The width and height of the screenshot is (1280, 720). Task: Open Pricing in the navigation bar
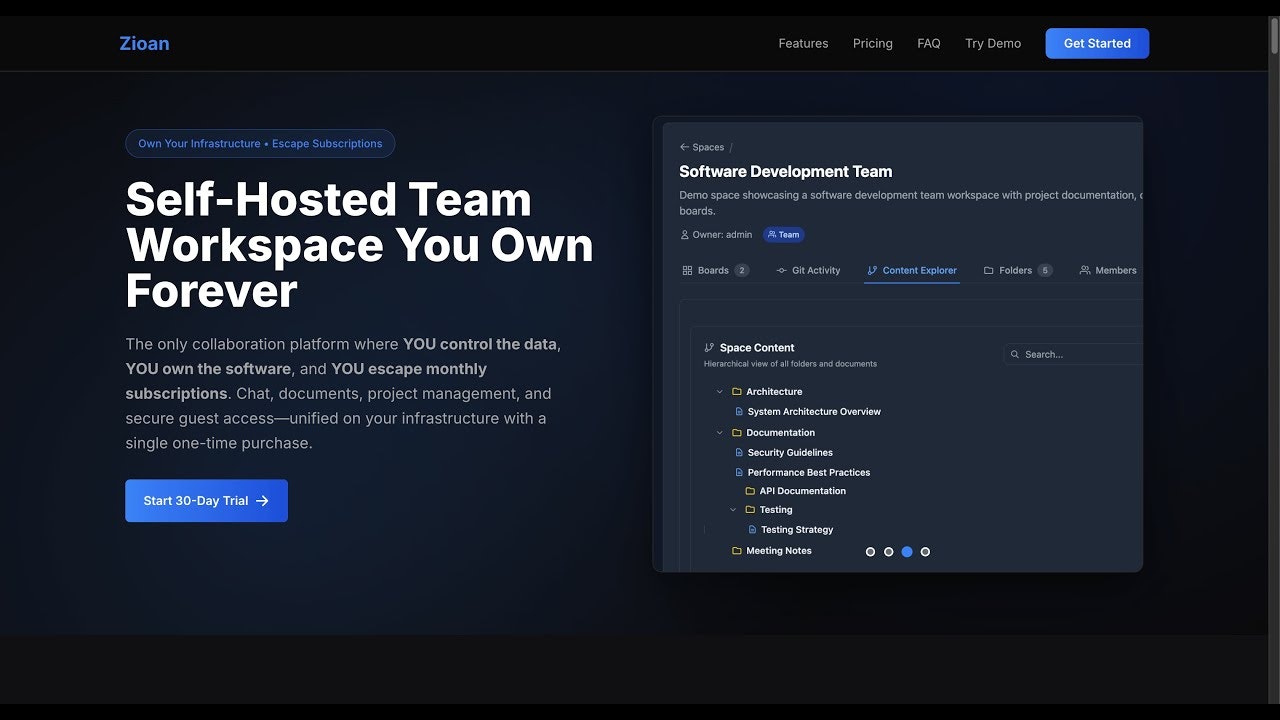tap(873, 43)
